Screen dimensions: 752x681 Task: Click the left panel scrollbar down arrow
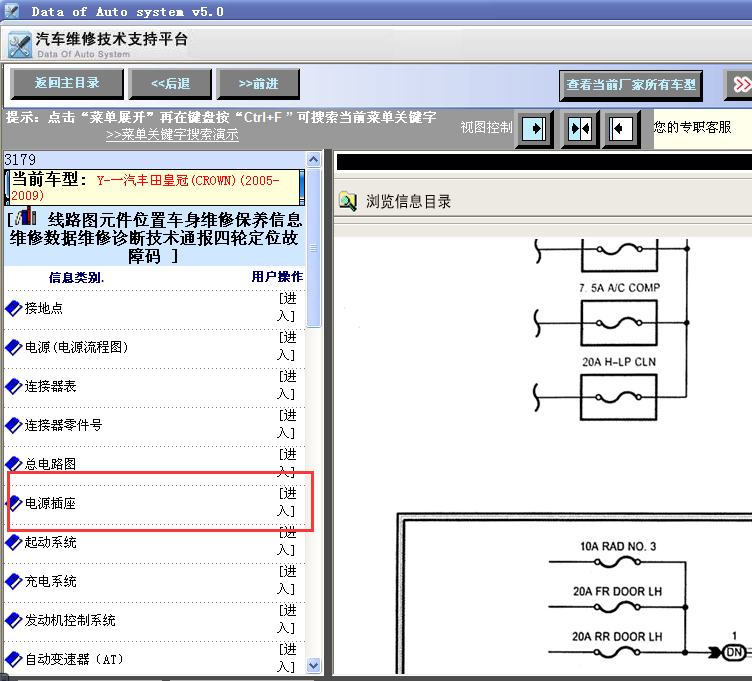tap(313, 665)
